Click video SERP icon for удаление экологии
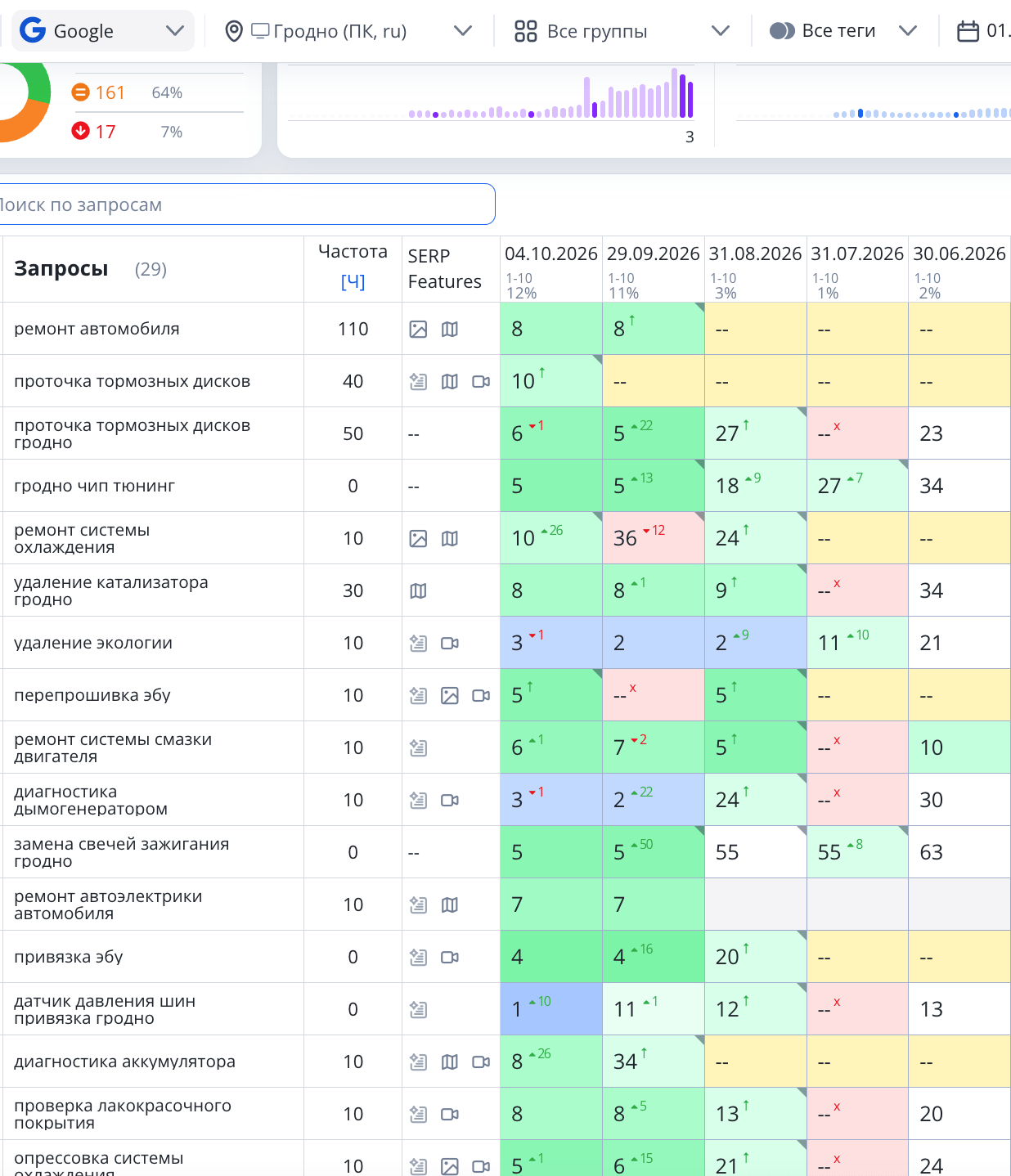The height and width of the screenshot is (1176, 1011). [450, 643]
